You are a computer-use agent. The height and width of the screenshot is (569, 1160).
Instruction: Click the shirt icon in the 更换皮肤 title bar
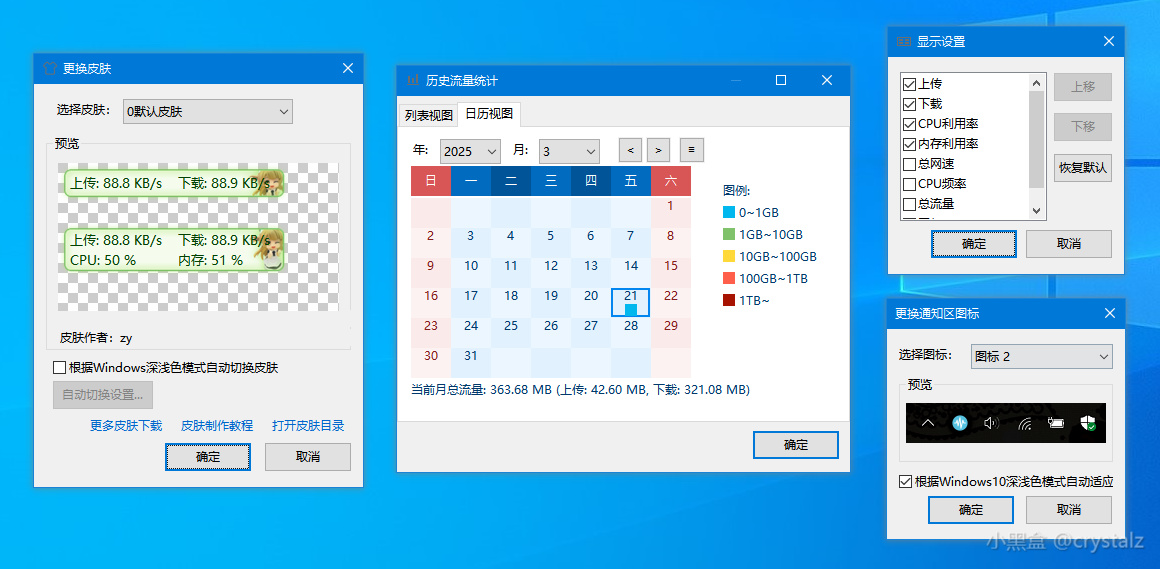pyautogui.click(x=50, y=69)
